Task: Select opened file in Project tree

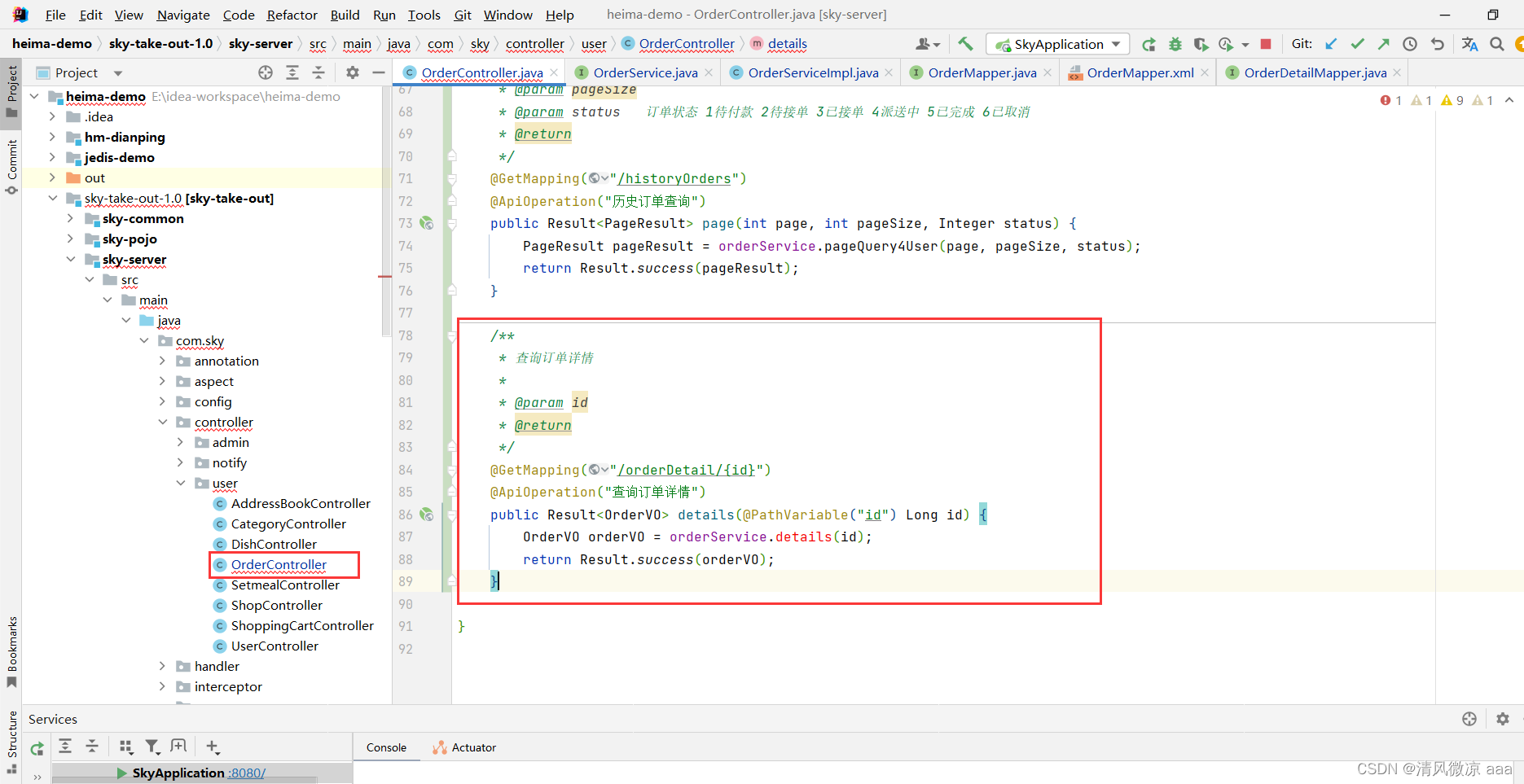Action: coord(266,72)
